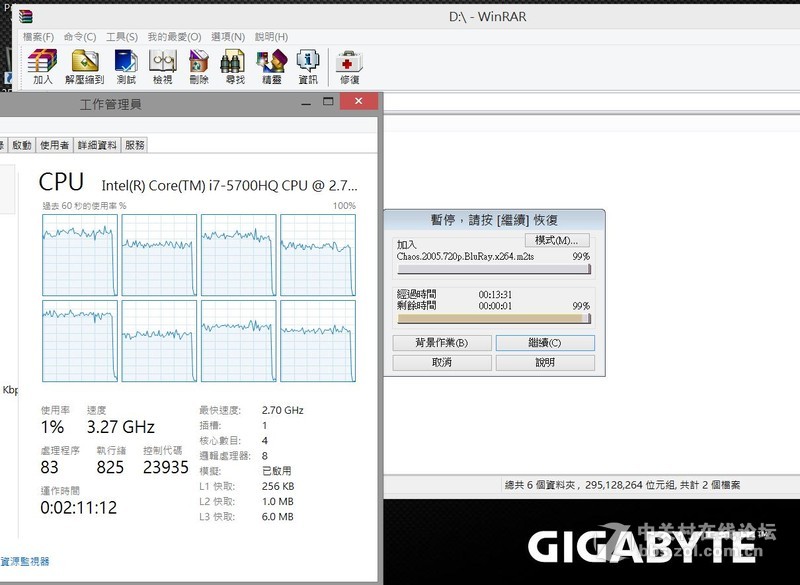Click the file name Chaos.2005.720p.BluRay.x264.m2ts

click(465, 257)
